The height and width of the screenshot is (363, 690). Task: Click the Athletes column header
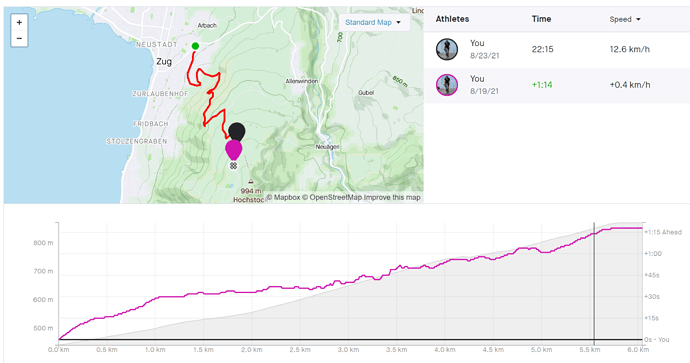pyautogui.click(x=452, y=19)
